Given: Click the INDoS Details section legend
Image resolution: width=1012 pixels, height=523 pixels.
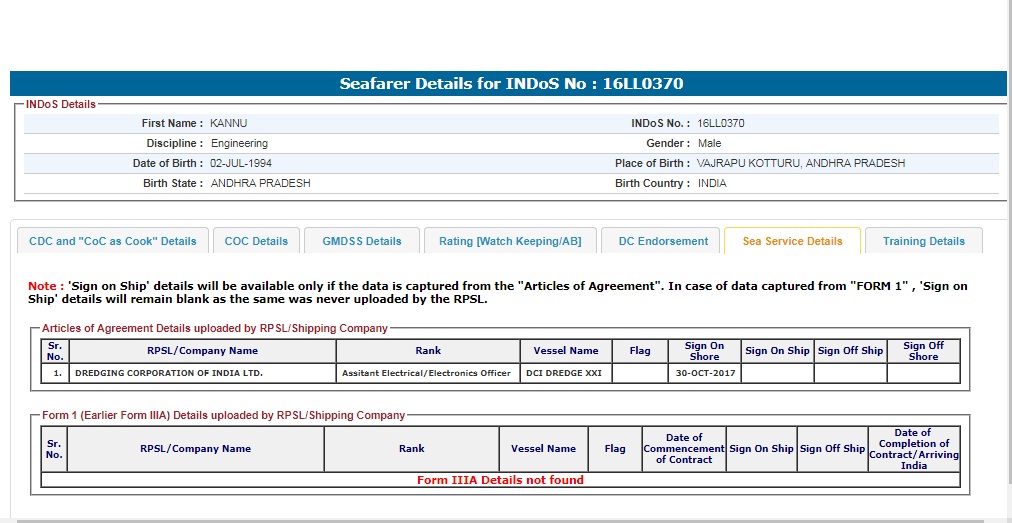Looking at the screenshot, I should point(61,105).
